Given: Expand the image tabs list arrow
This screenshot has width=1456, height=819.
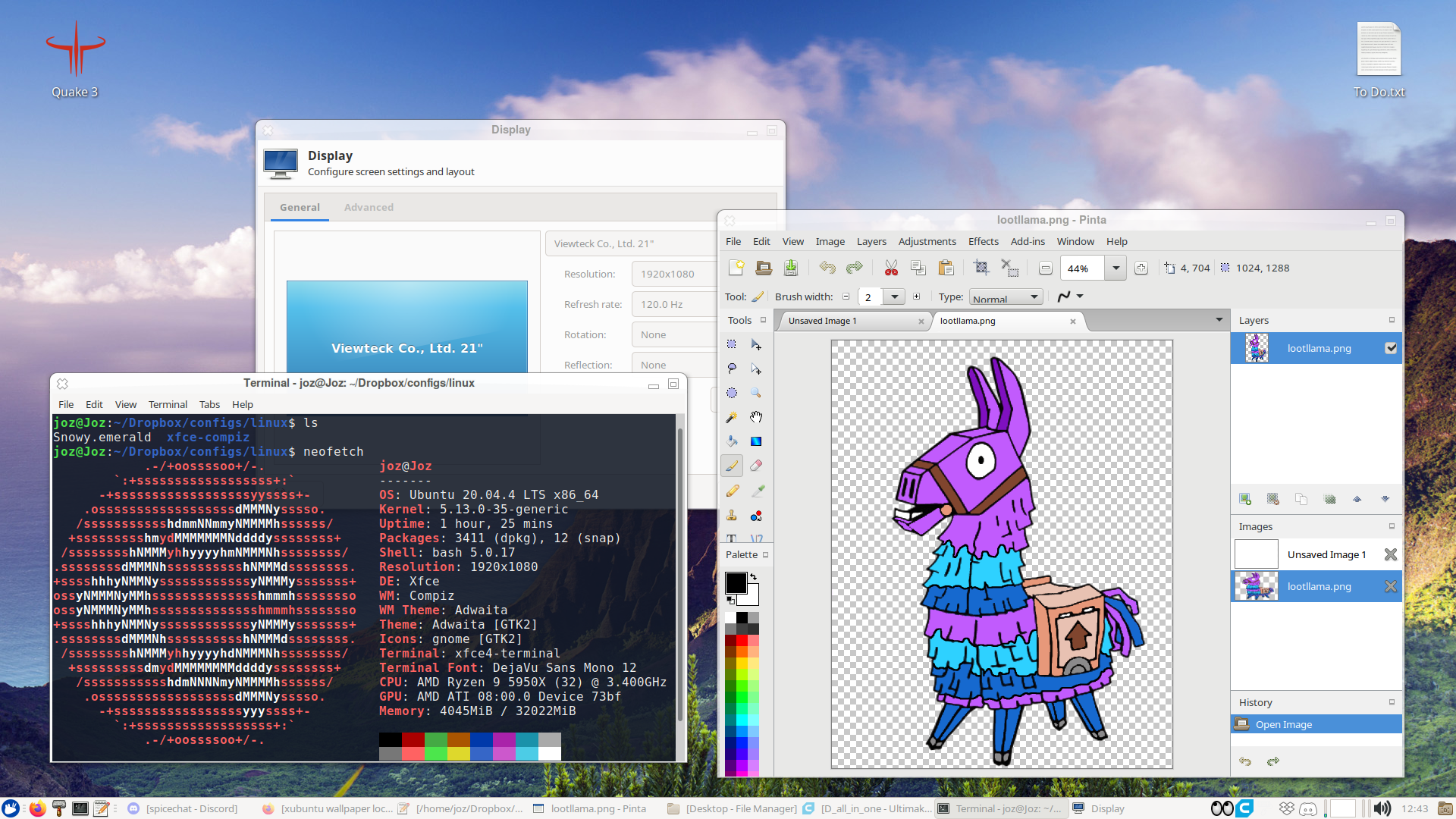Looking at the screenshot, I should [x=1219, y=320].
